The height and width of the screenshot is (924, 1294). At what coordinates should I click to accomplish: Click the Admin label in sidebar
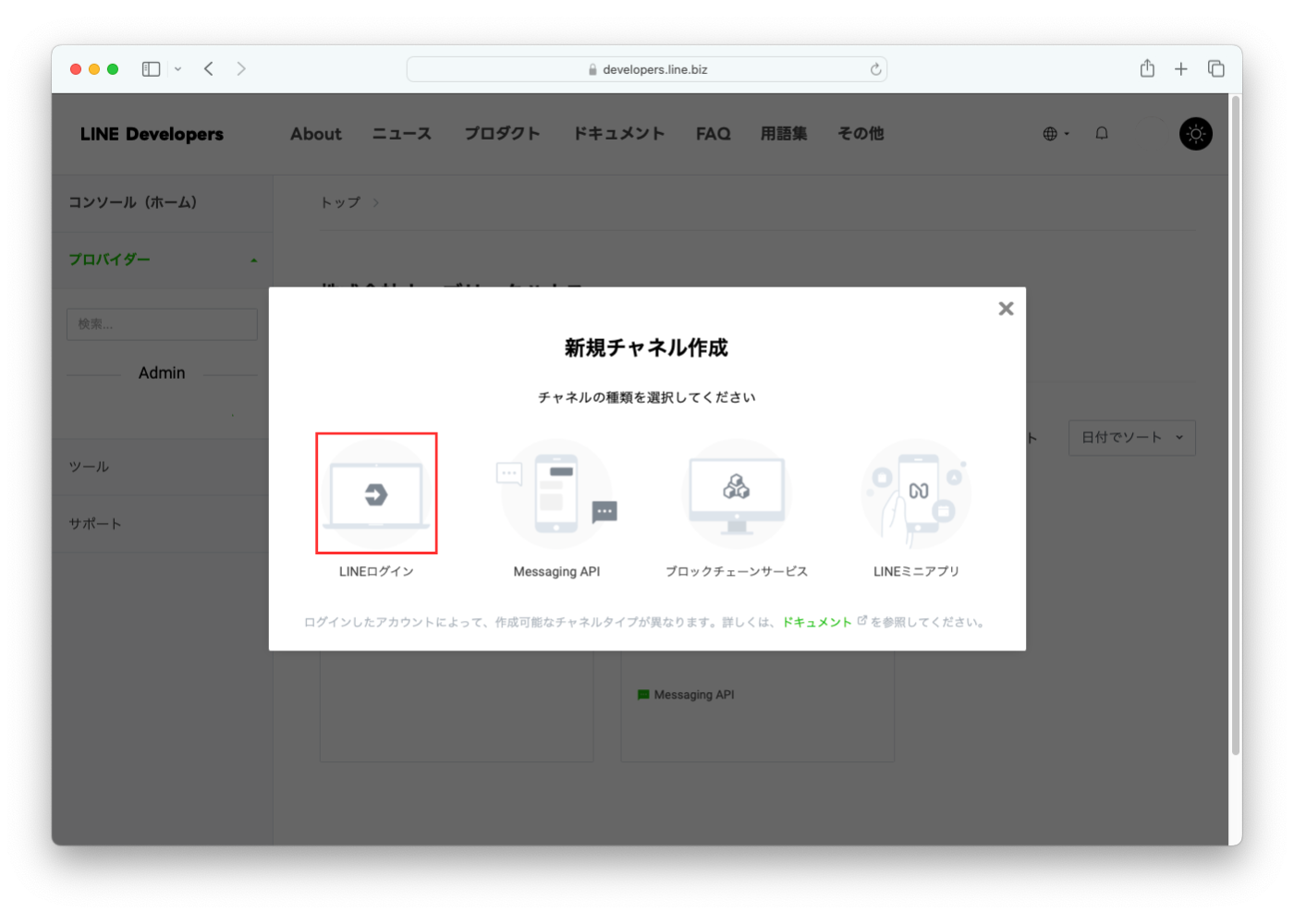162,373
